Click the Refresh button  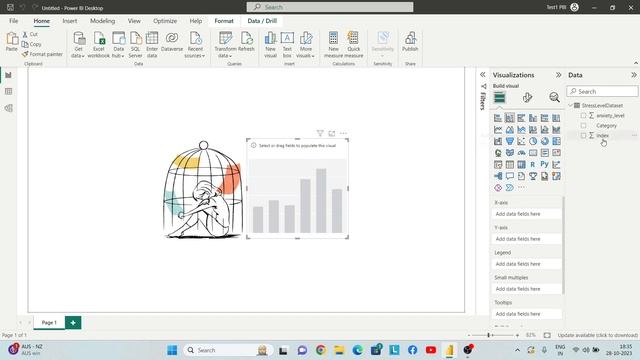click(246, 42)
